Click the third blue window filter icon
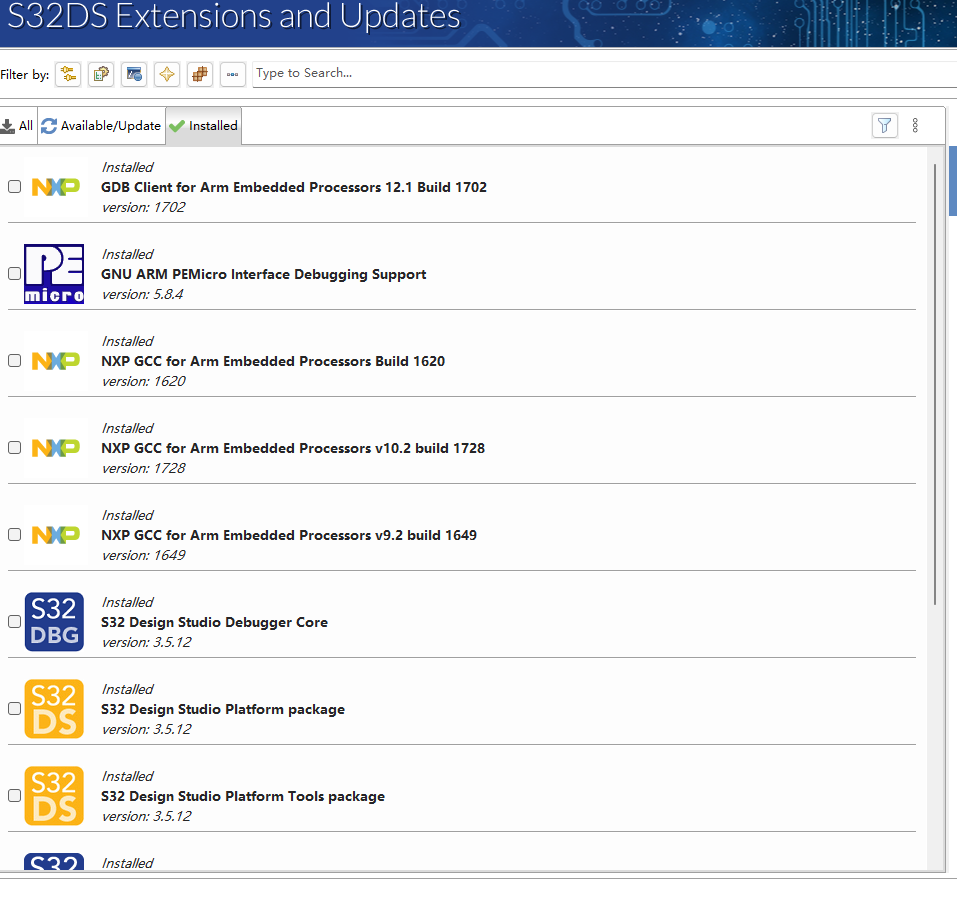The width and height of the screenshot is (957, 897). coord(133,73)
